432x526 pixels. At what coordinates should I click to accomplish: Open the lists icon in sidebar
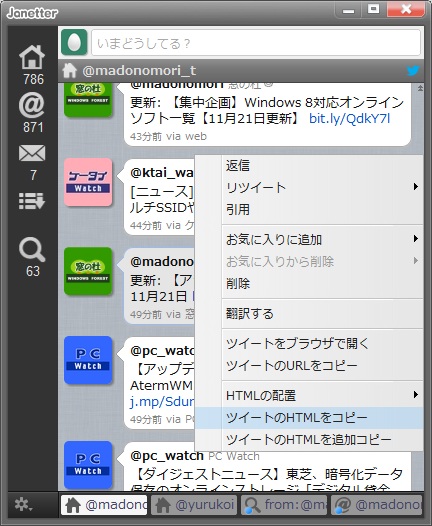(x=32, y=201)
